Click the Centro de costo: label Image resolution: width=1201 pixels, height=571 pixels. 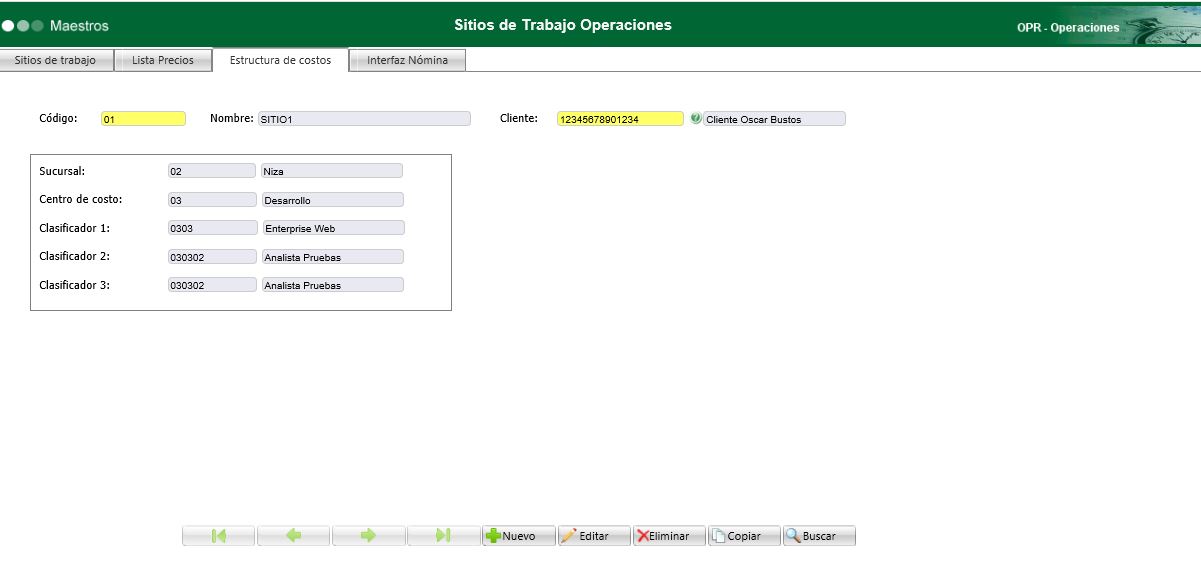tap(81, 199)
